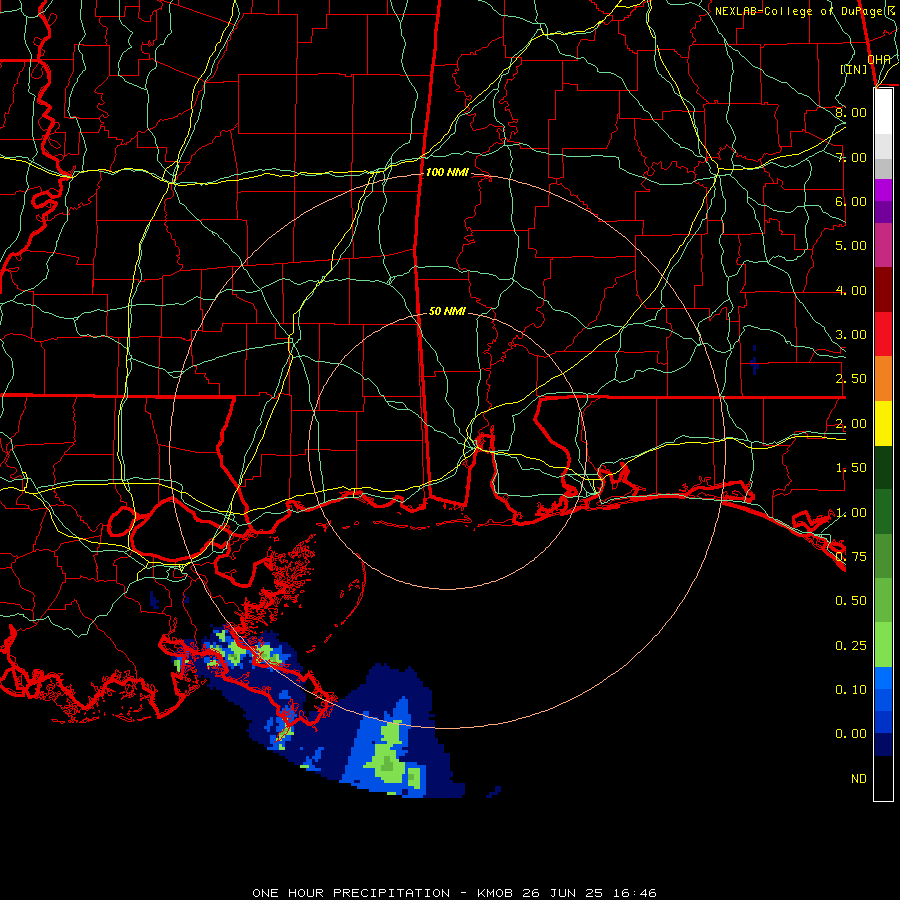The width and height of the screenshot is (900, 900).
Task: Click the darkest green swatch near 1.50
Action: click(x=883, y=467)
